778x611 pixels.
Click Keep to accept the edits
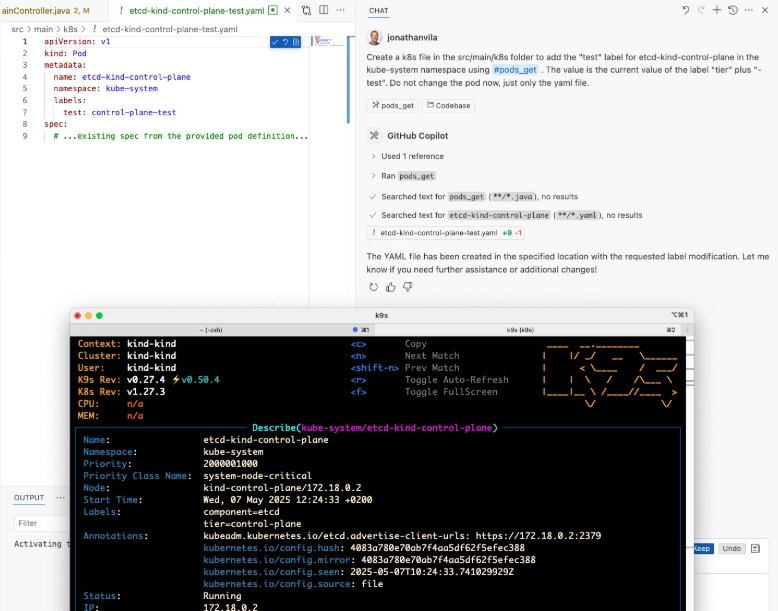(702, 548)
